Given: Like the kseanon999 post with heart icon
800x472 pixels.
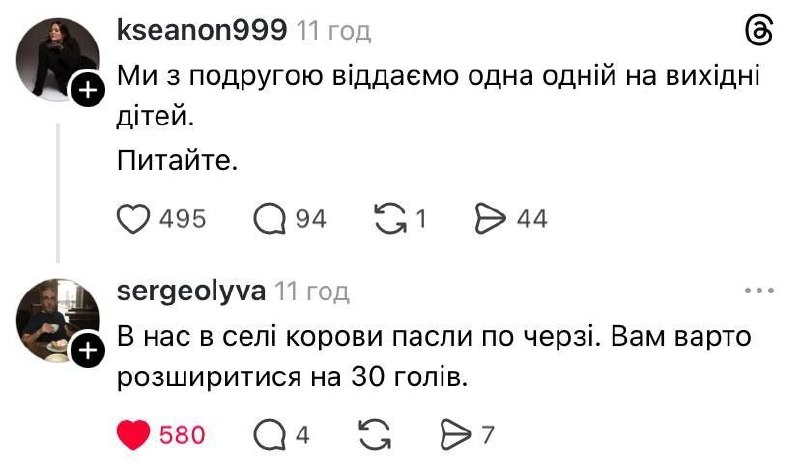Looking at the screenshot, I should 132,219.
